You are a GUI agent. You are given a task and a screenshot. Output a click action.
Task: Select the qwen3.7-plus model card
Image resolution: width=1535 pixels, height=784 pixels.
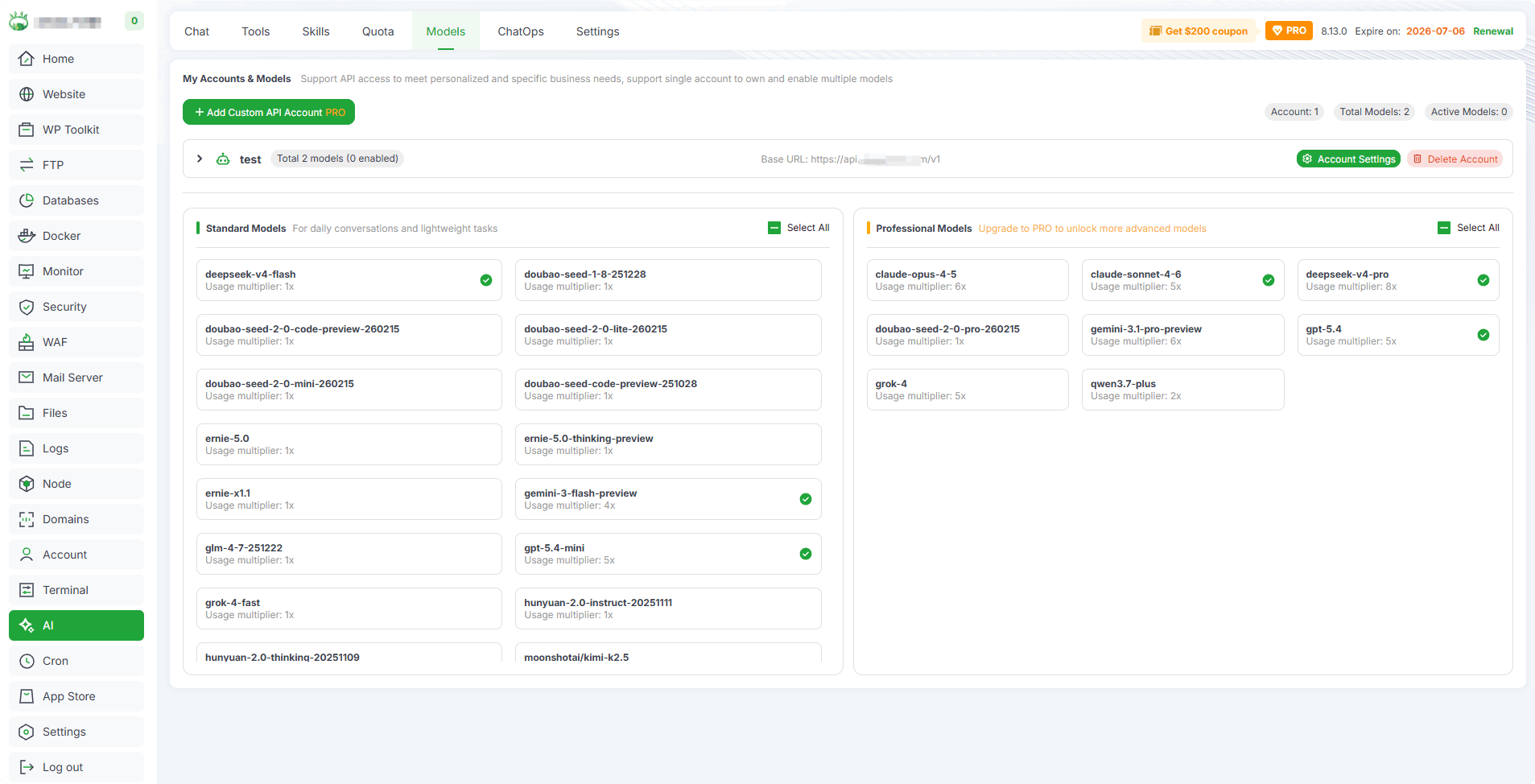[1182, 390]
